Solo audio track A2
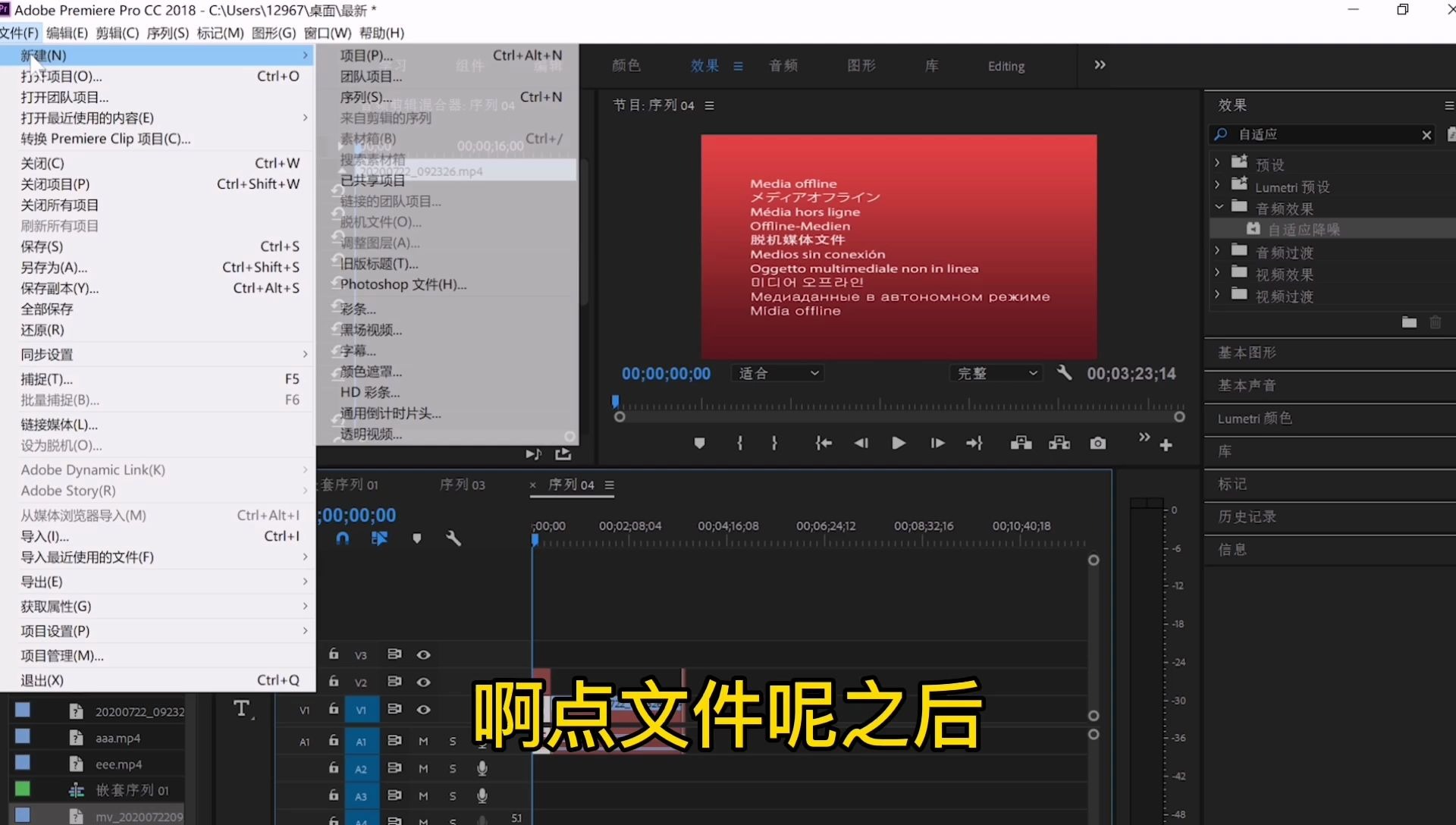The height and width of the screenshot is (825, 1456). pos(453,769)
